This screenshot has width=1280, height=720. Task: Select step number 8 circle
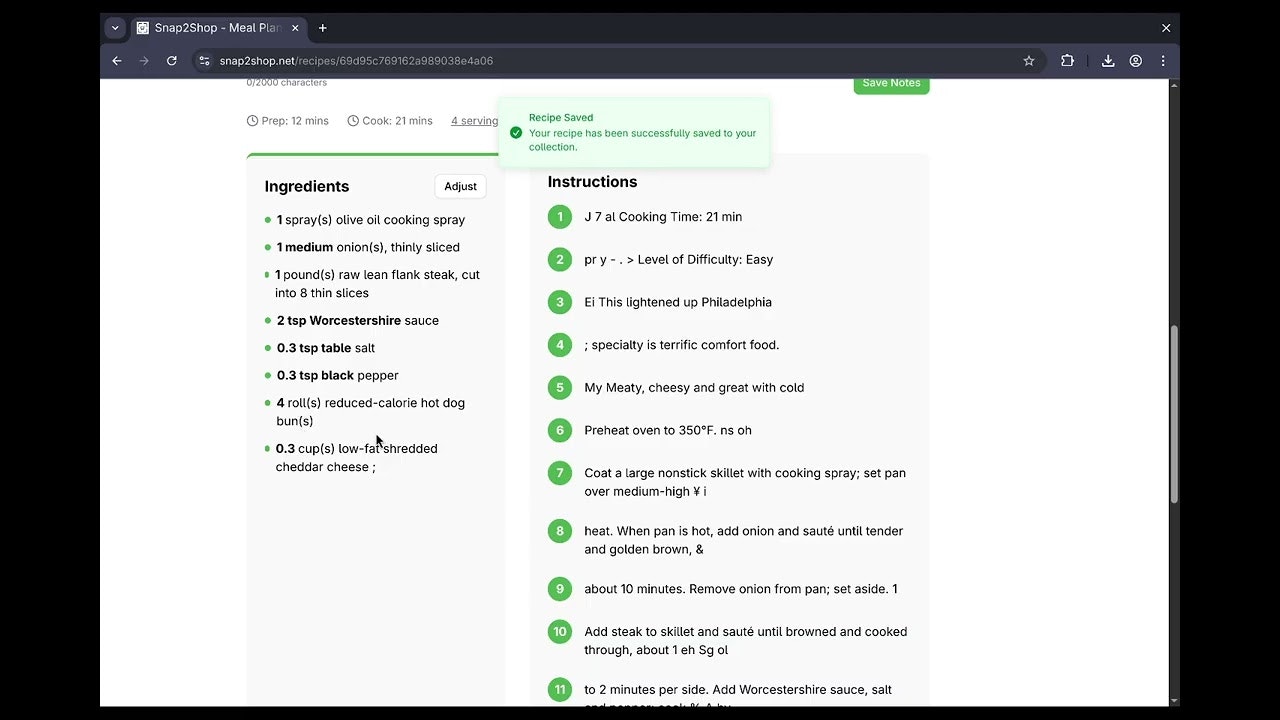560,531
